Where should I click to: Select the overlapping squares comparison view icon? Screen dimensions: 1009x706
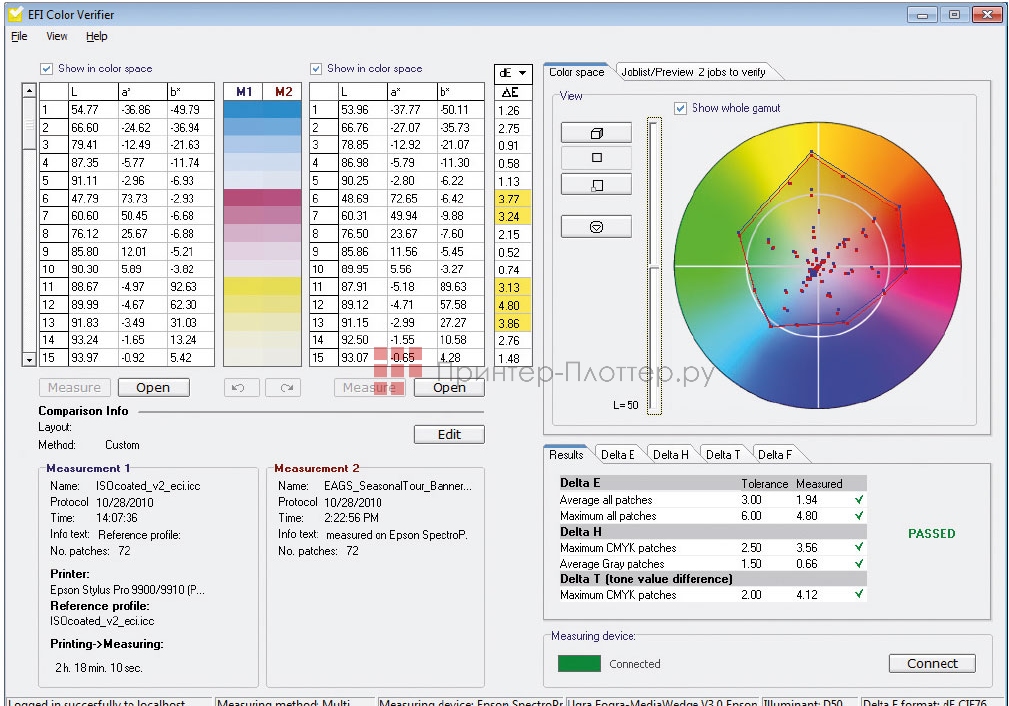tap(596, 184)
